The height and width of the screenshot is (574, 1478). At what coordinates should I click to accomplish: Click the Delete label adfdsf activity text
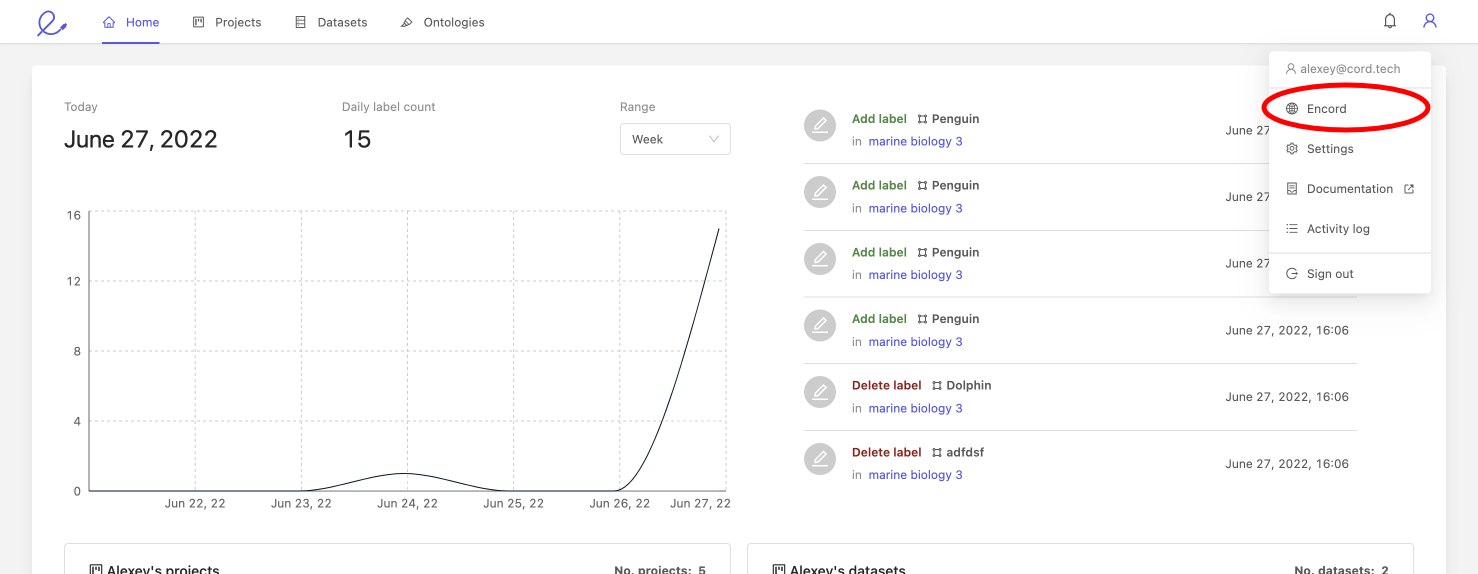918,453
